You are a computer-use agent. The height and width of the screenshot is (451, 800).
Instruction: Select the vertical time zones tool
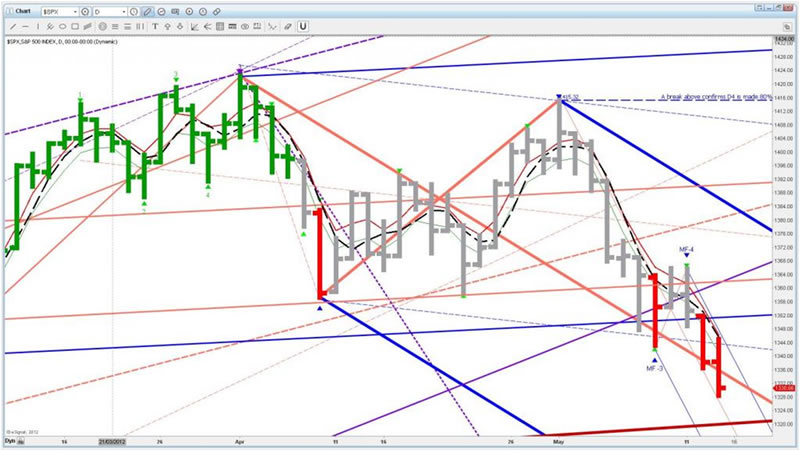pos(140,26)
